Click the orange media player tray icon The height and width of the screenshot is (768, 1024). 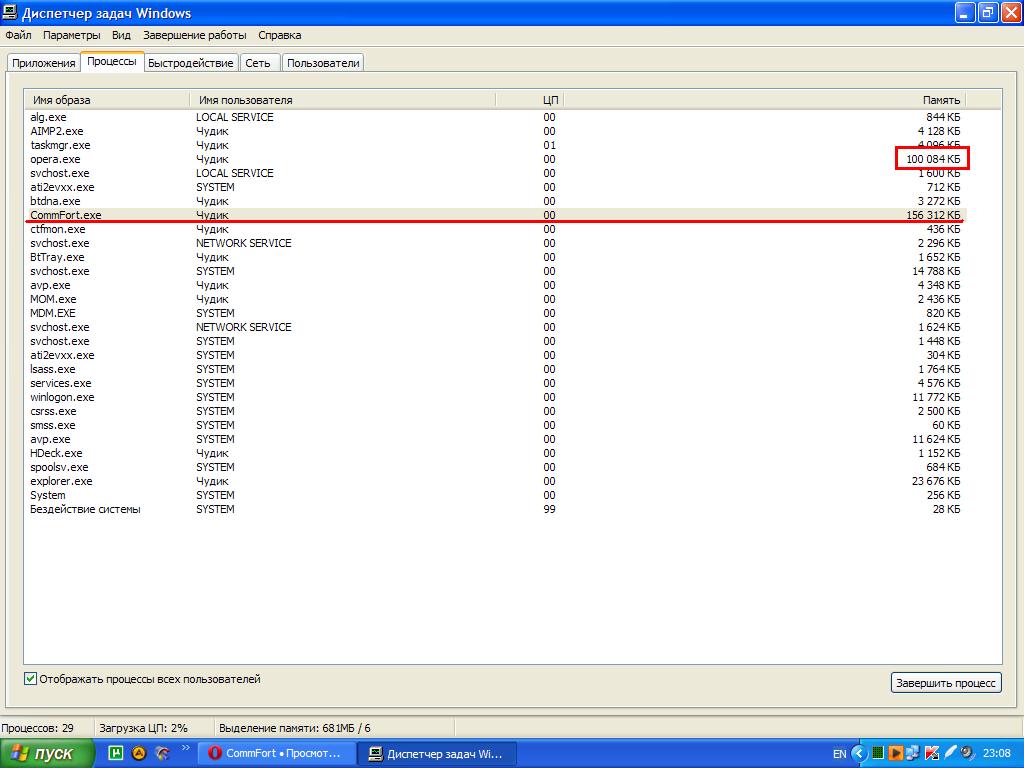pos(896,753)
